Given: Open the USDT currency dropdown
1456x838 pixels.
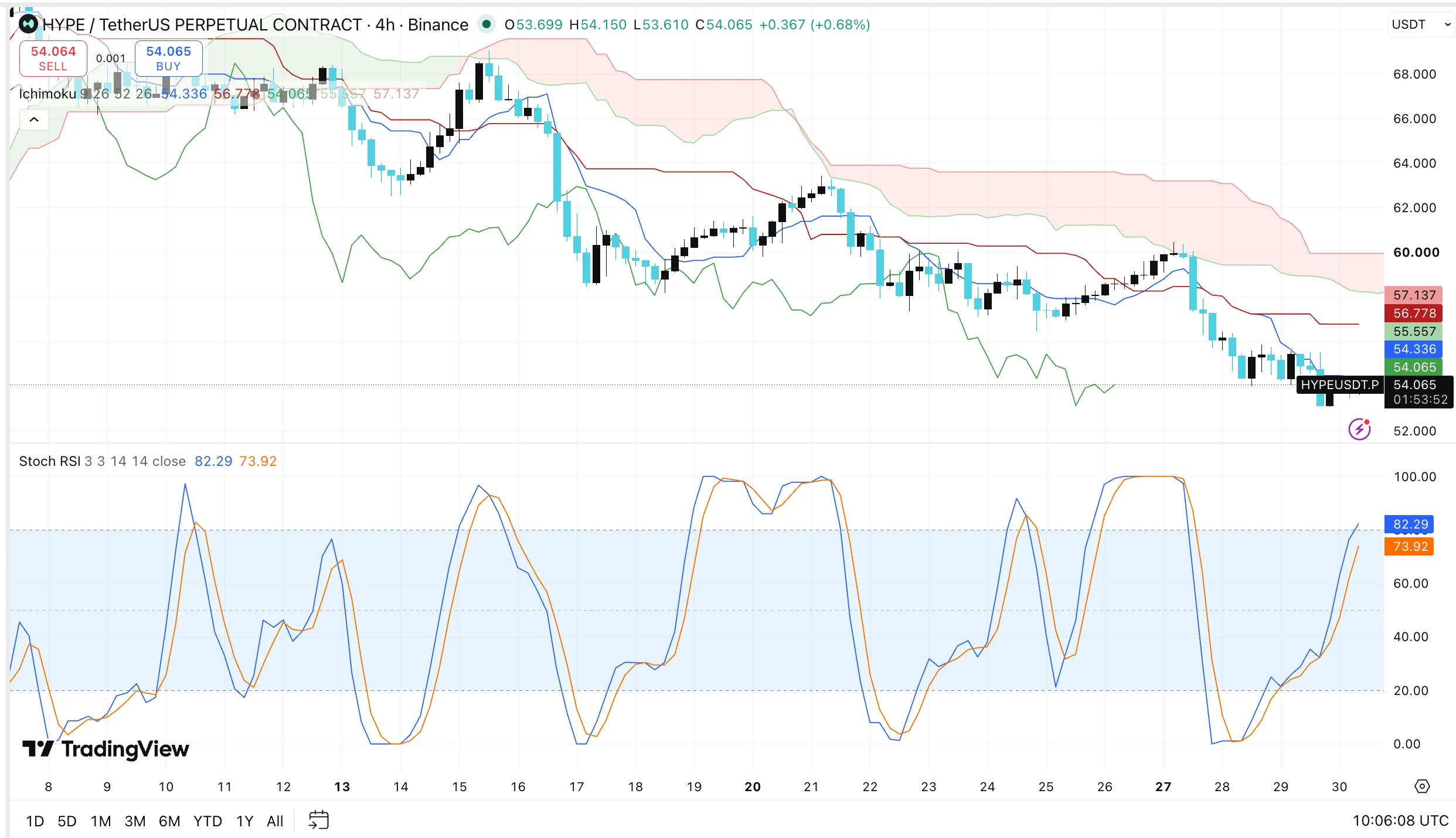Looking at the screenshot, I should click(1421, 25).
